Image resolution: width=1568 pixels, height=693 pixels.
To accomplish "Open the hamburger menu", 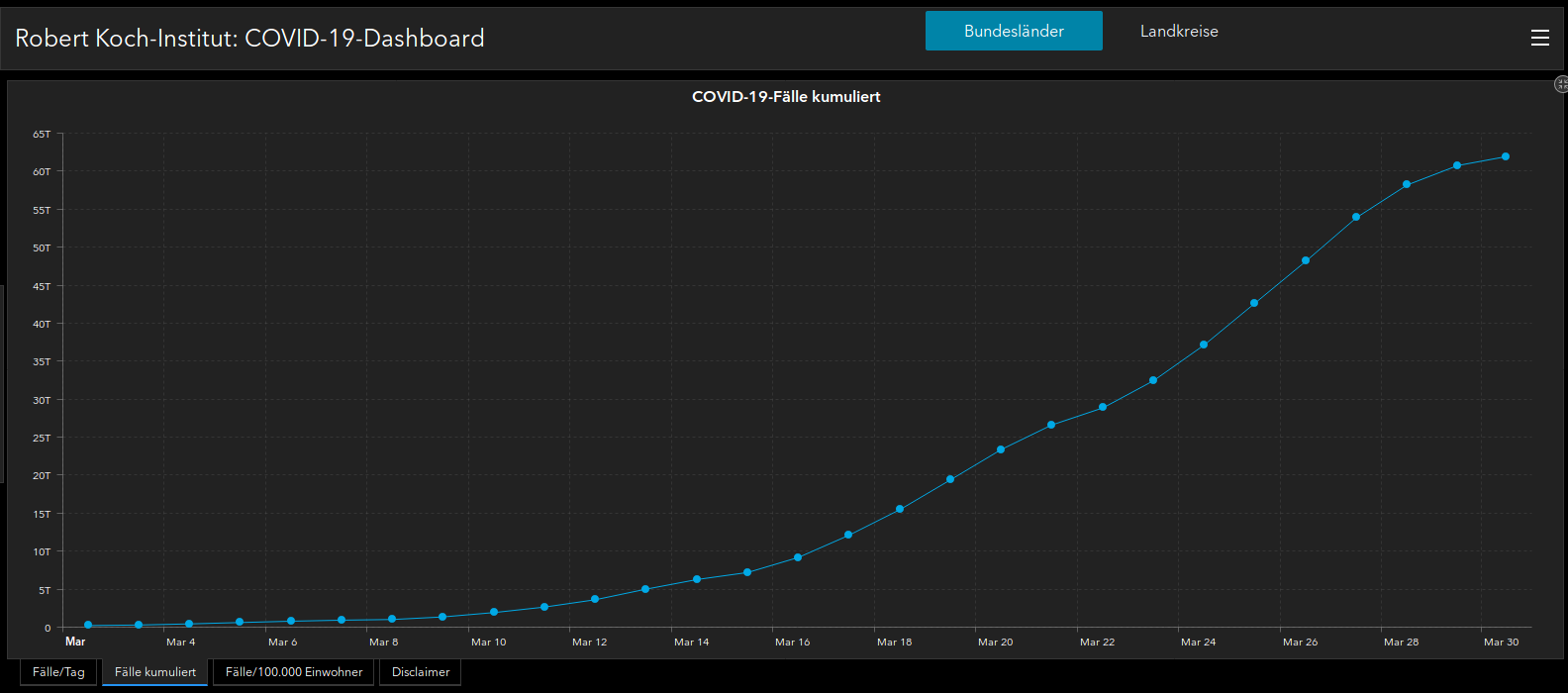I will [x=1539, y=38].
